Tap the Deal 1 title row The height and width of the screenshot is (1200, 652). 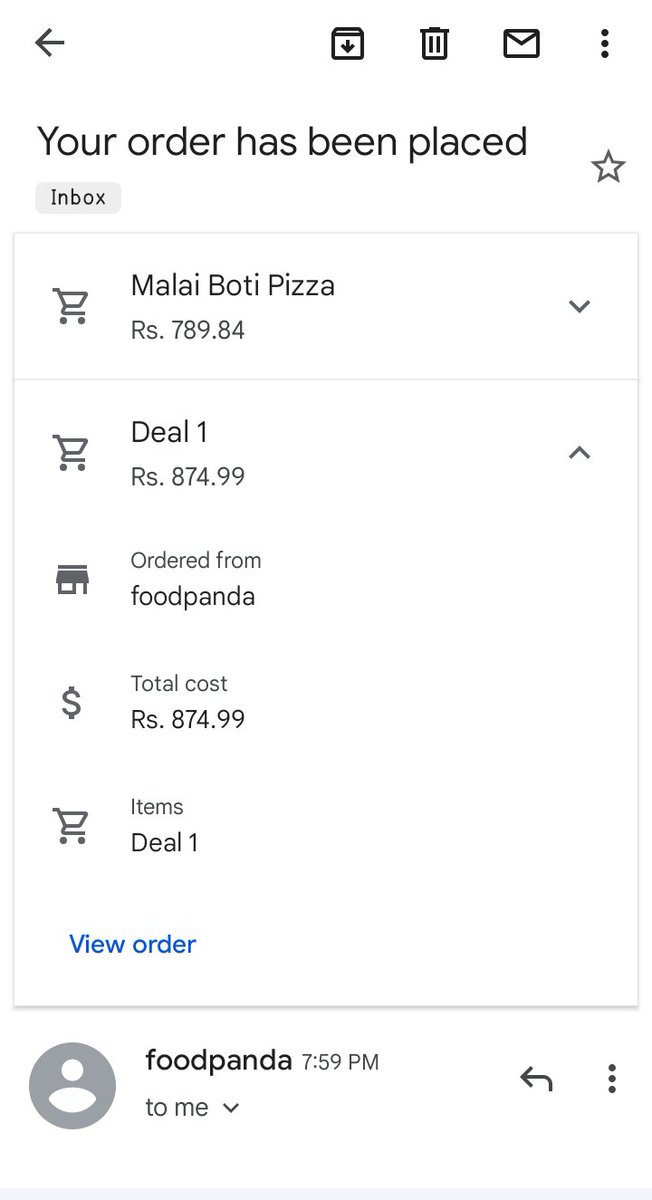coord(326,453)
